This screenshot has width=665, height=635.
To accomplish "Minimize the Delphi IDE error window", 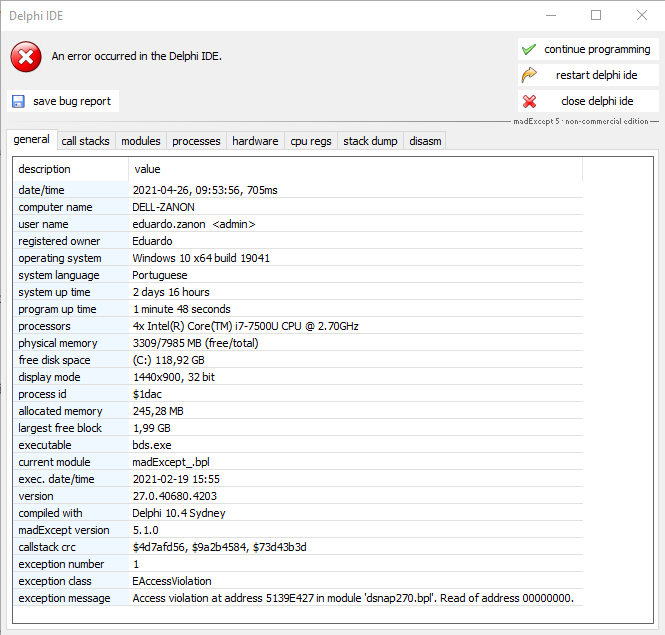I will point(550,16).
